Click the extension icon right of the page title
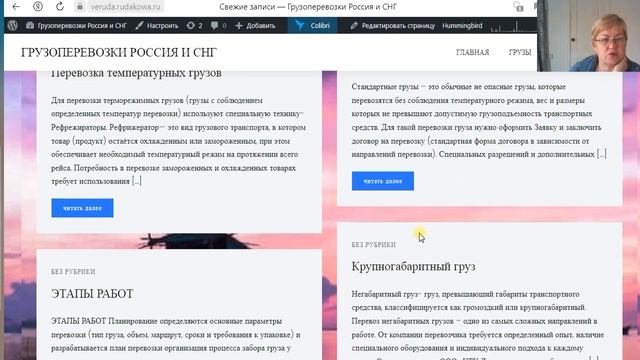This screenshot has width=640, height=360. click(x=519, y=7)
